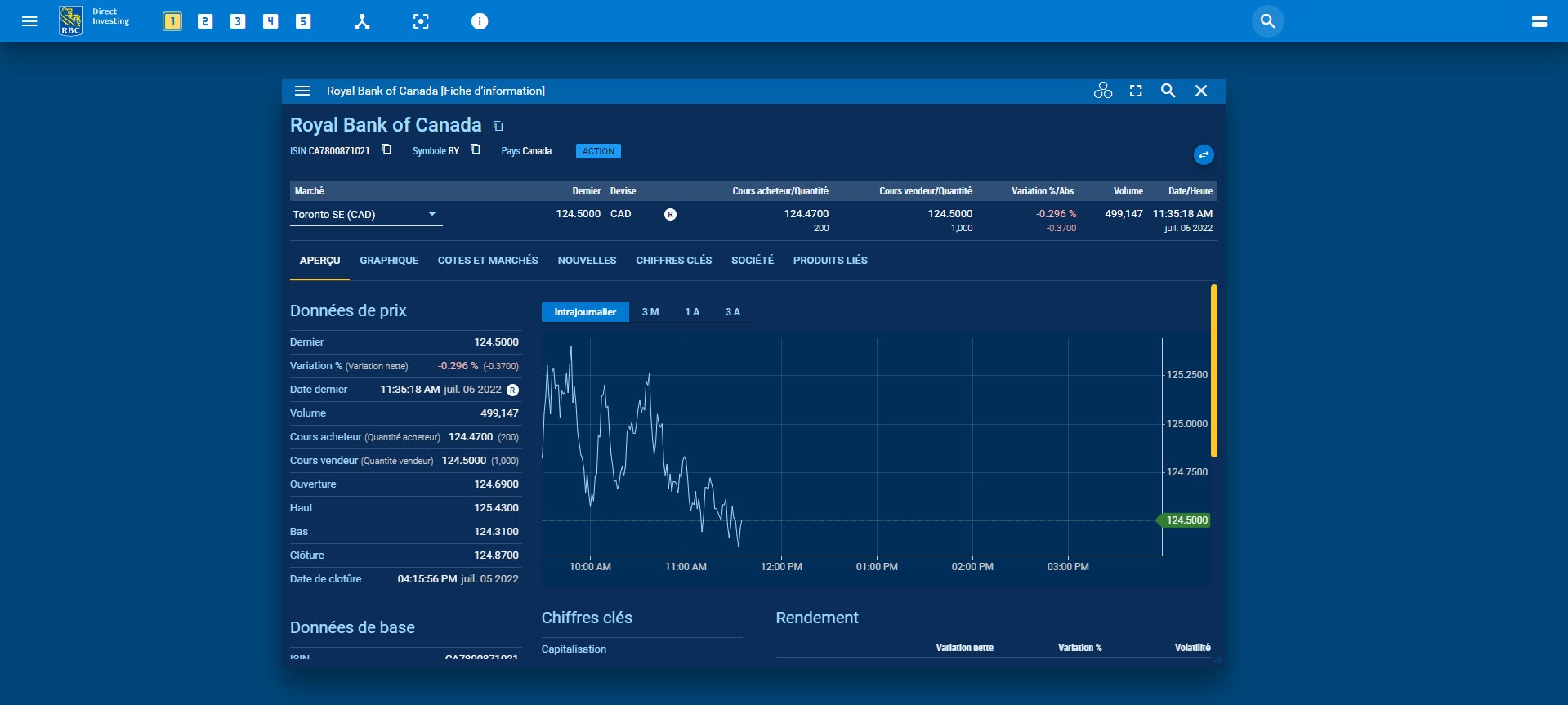Open the COTES ET MARCHÉS tab

coord(488,261)
